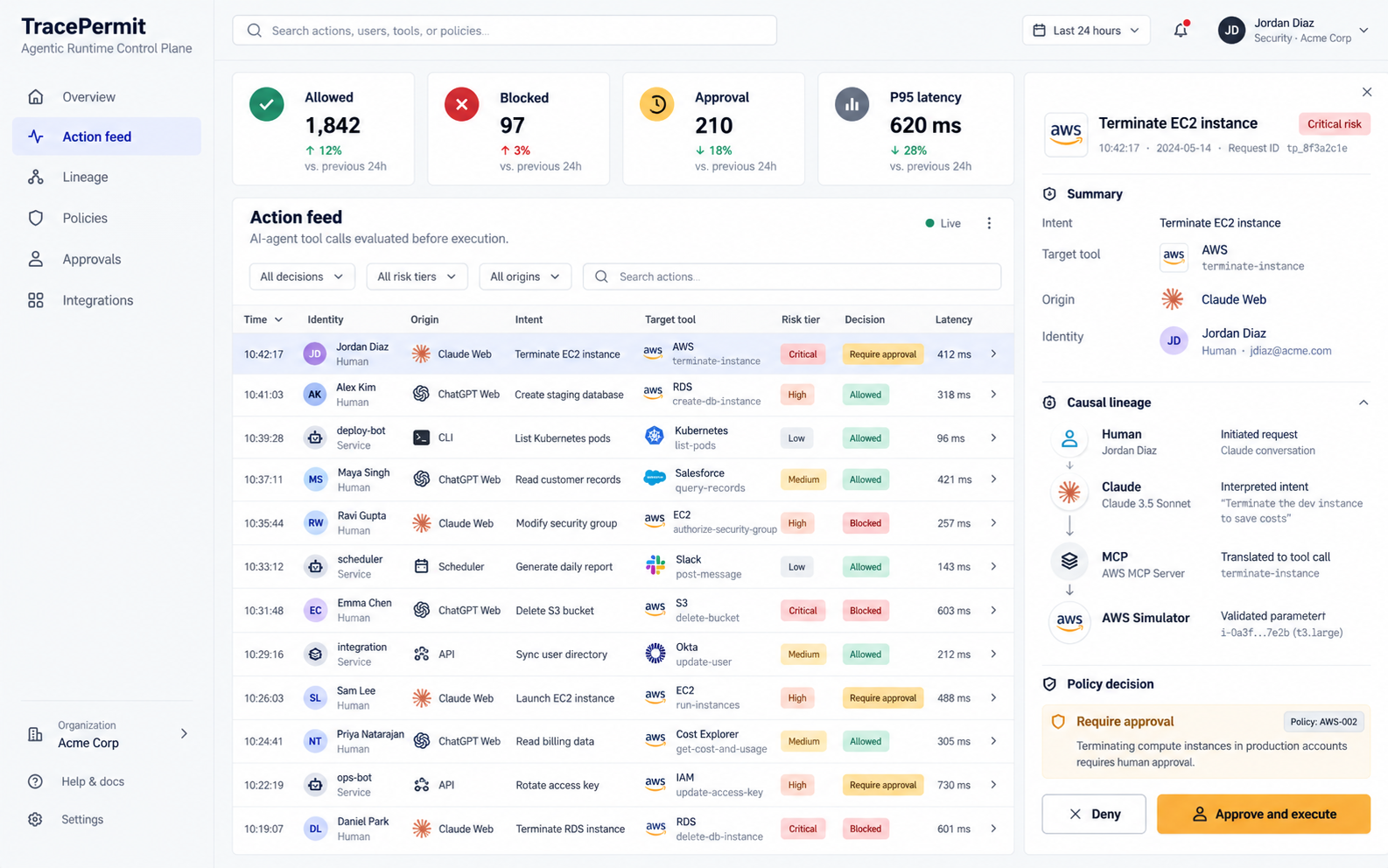Click the ChatGPT icon in Alex Kim row
Image resolution: width=1388 pixels, height=868 pixels.
pos(421,394)
